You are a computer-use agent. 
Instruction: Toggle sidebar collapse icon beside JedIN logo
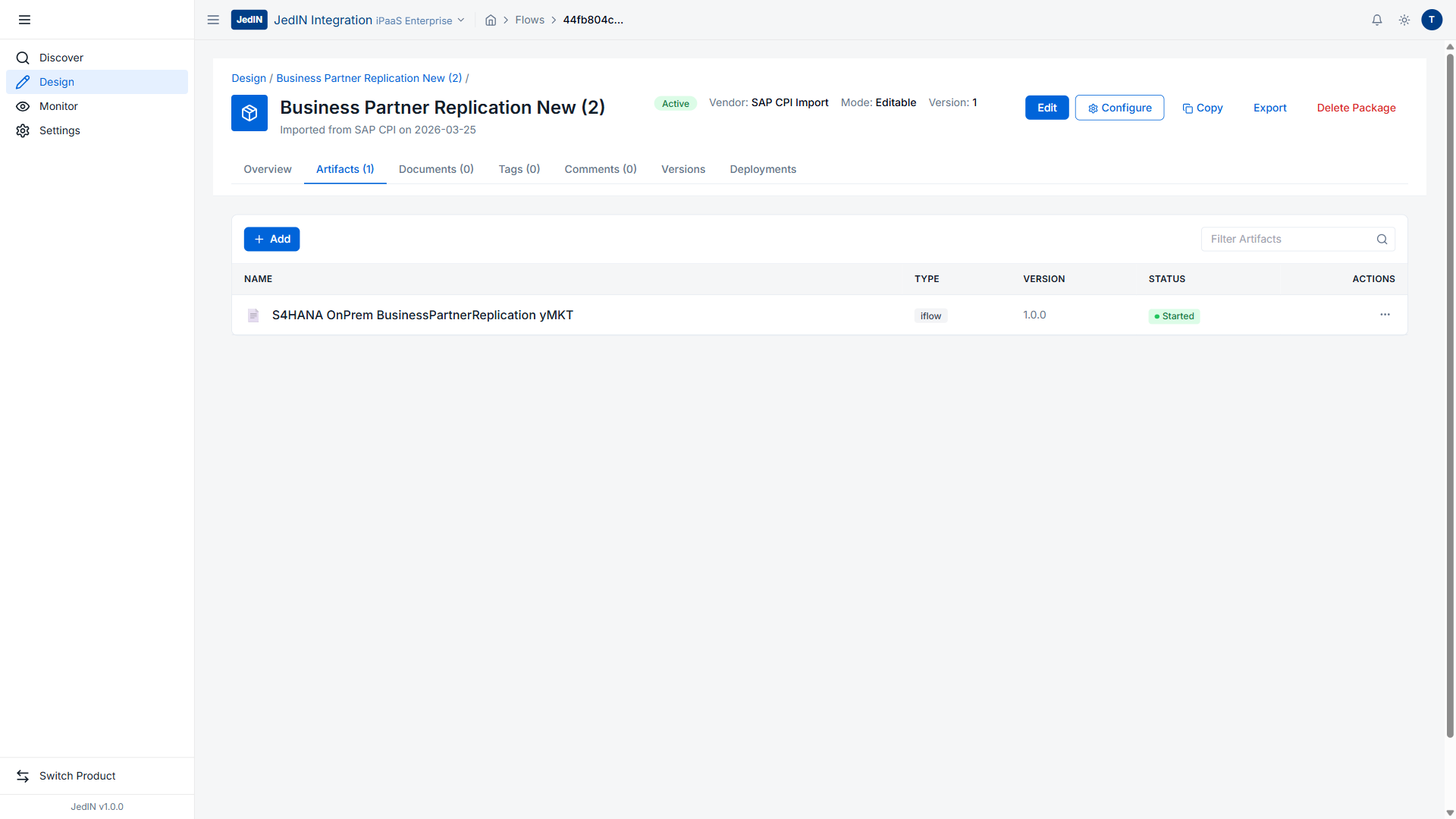213,20
